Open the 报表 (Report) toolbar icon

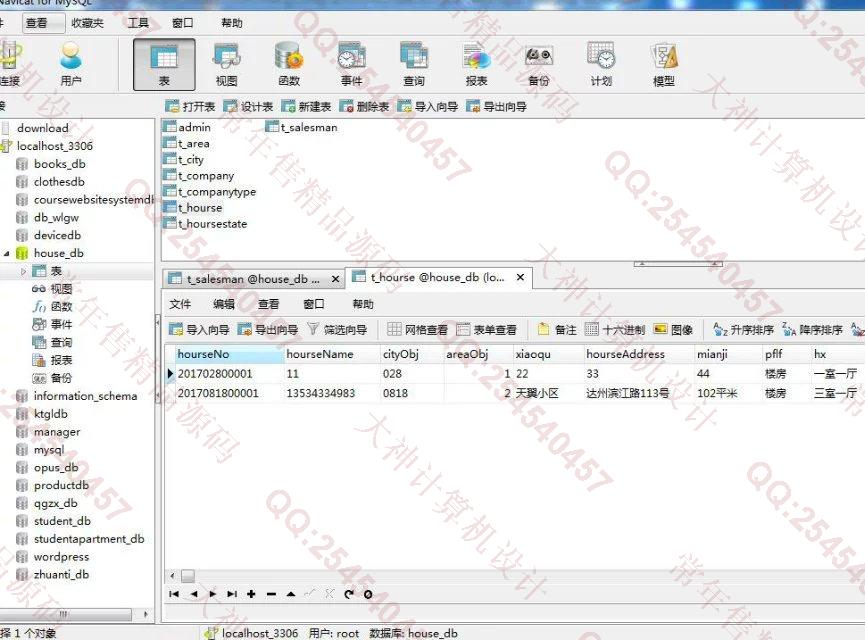point(477,65)
